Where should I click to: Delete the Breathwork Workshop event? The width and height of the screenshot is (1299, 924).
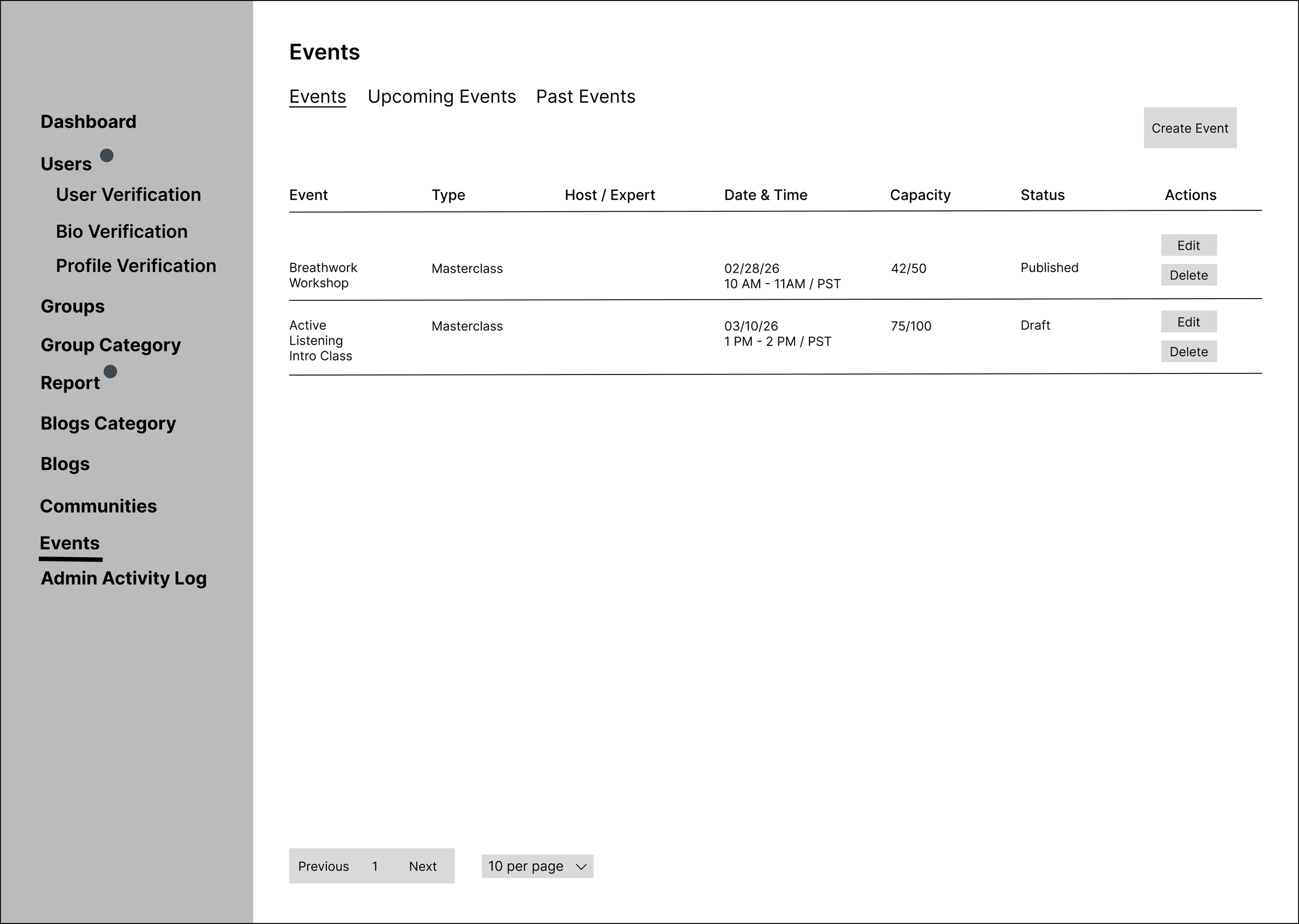tap(1188, 275)
